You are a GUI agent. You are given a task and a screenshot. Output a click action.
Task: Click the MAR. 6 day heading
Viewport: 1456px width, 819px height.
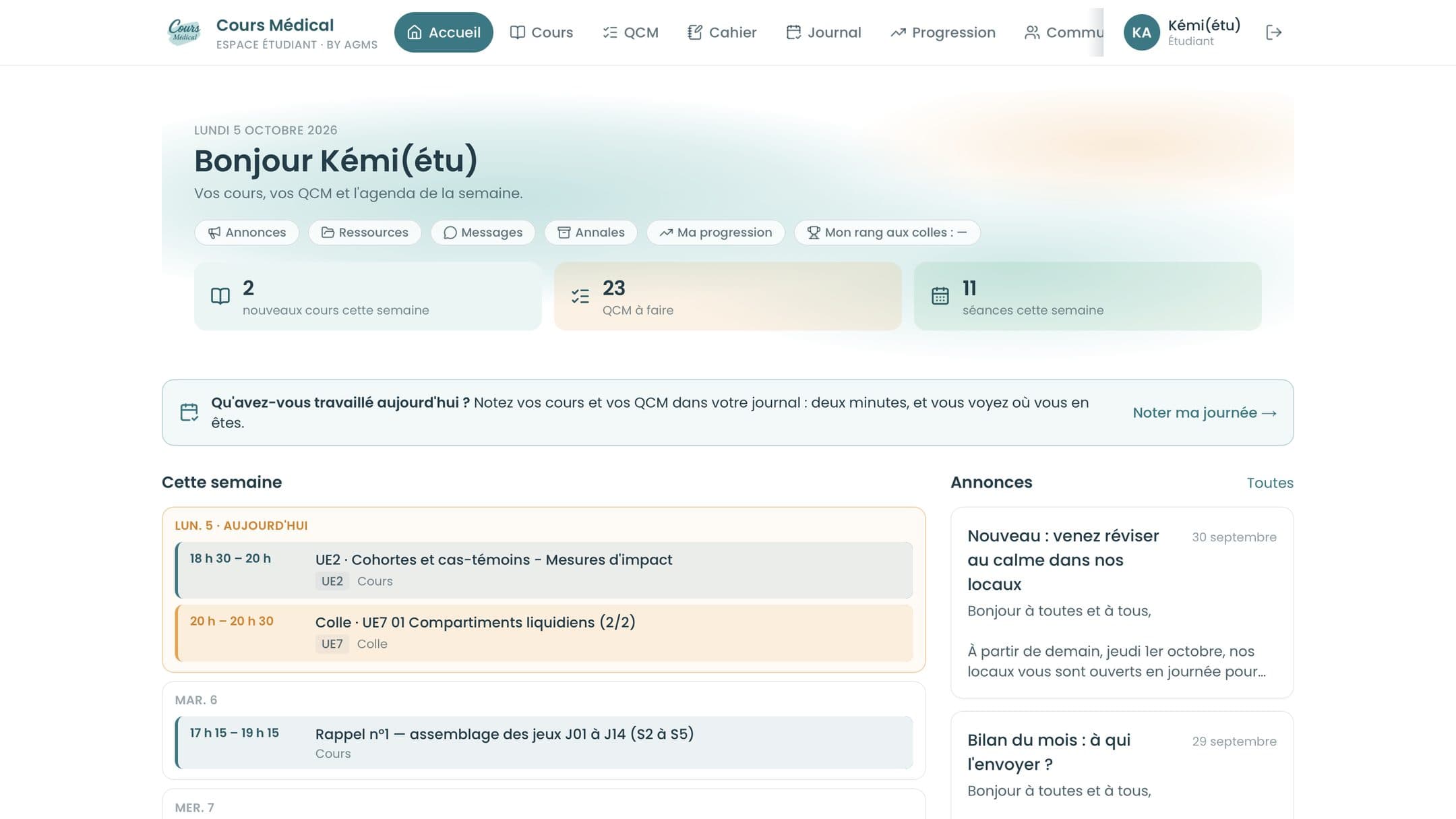pyautogui.click(x=196, y=700)
